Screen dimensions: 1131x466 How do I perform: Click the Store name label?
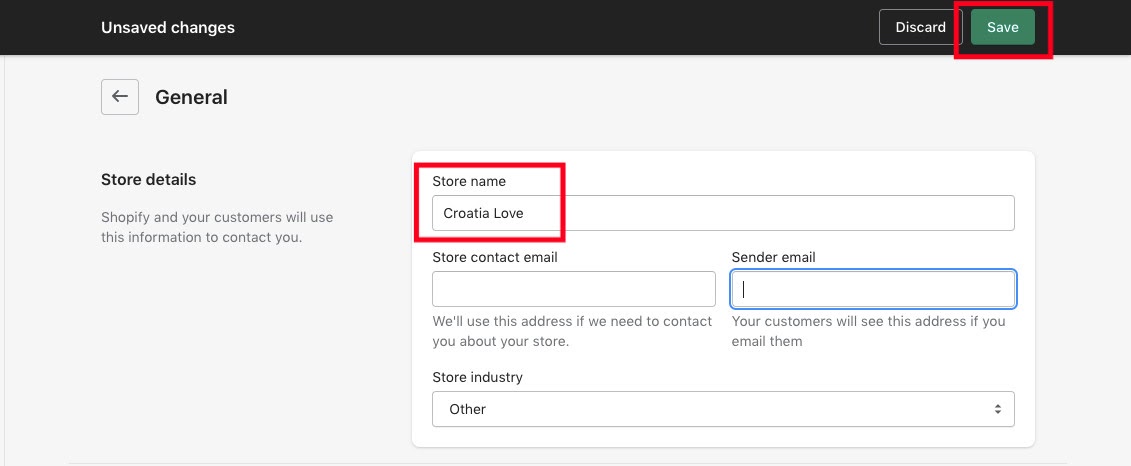click(x=469, y=181)
